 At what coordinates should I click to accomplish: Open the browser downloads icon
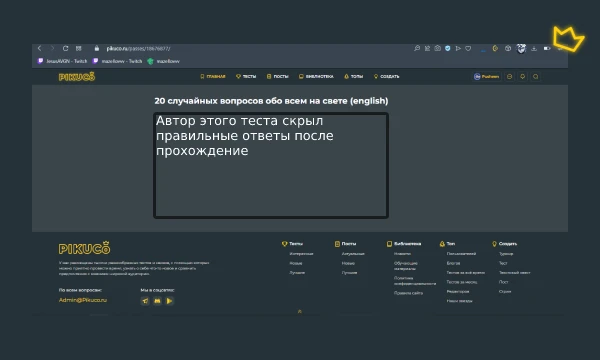534,48
